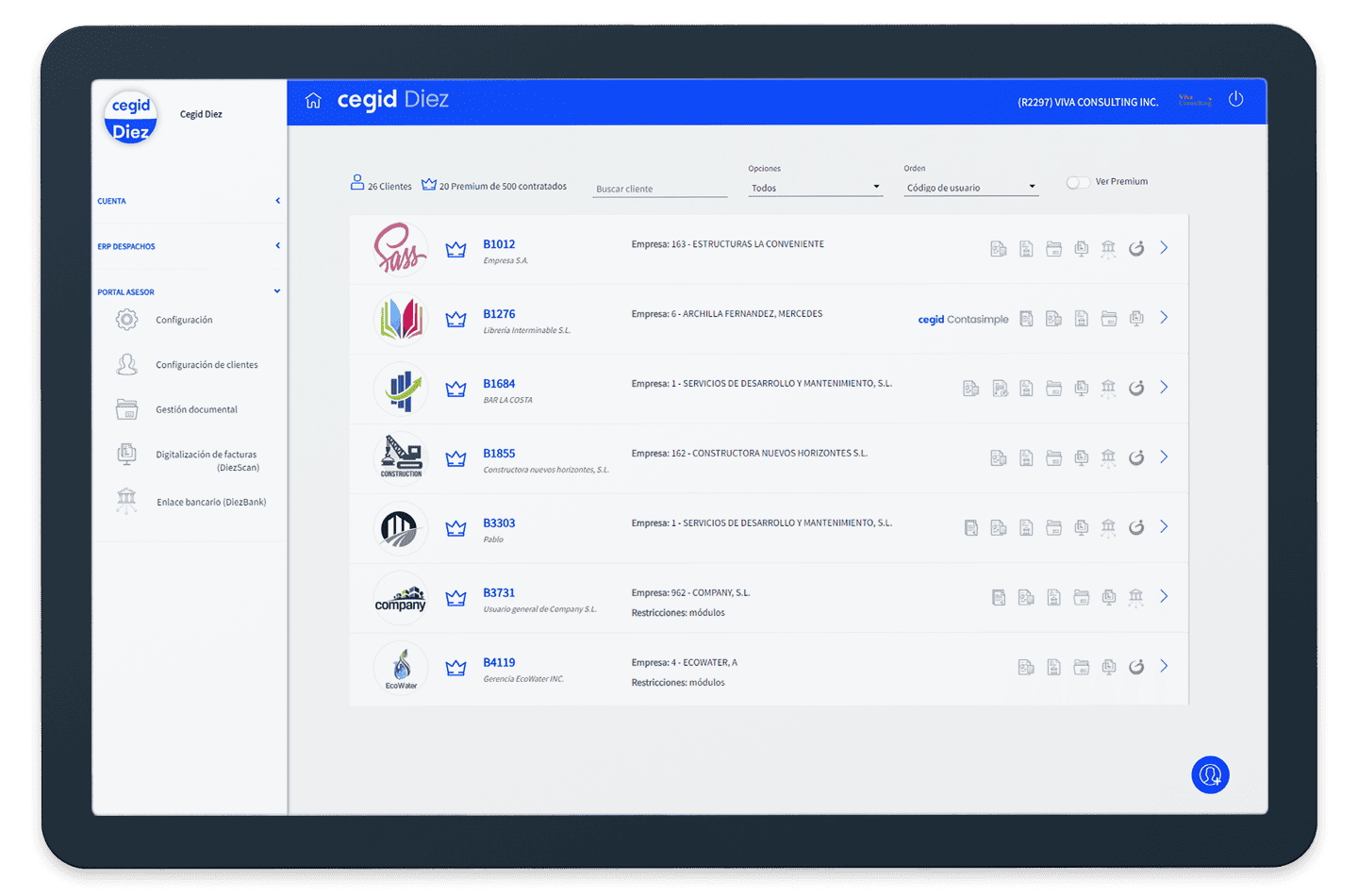Open the Opciones dropdown showing Todos
1358x896 pixels.
(x=815, y=188)
